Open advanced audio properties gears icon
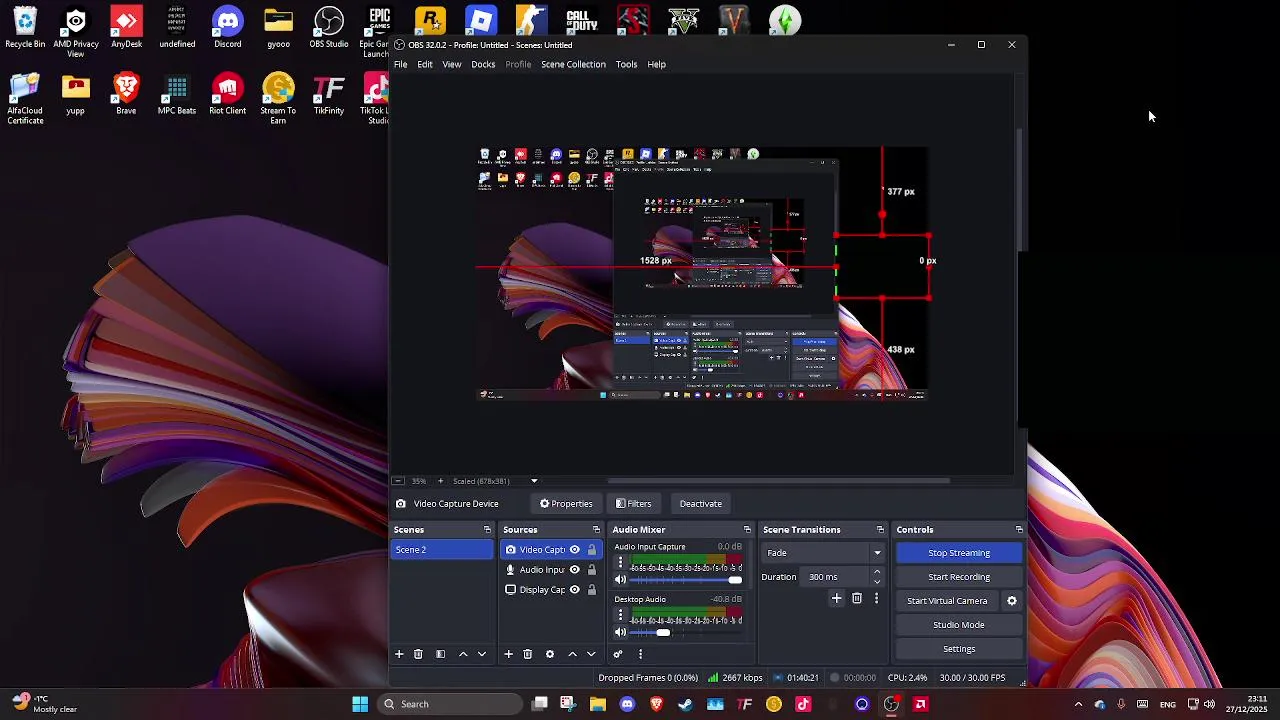The height and width of the screenshot is (720, 1280). 618,654
